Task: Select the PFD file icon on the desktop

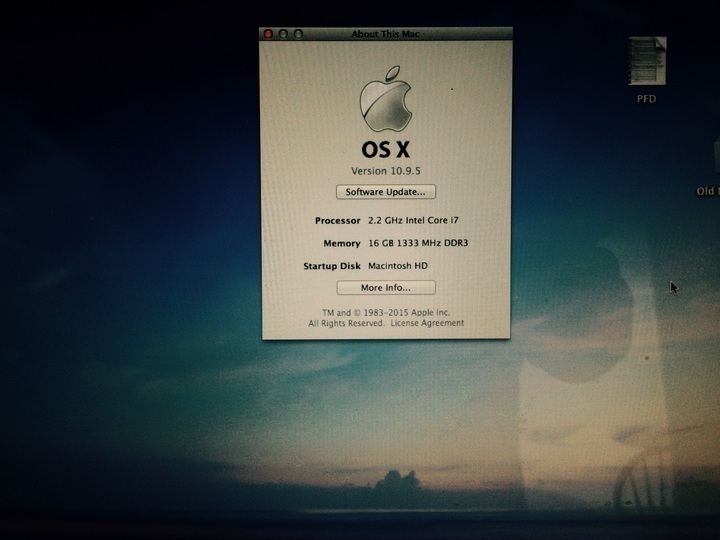Action: coord(647,61)
